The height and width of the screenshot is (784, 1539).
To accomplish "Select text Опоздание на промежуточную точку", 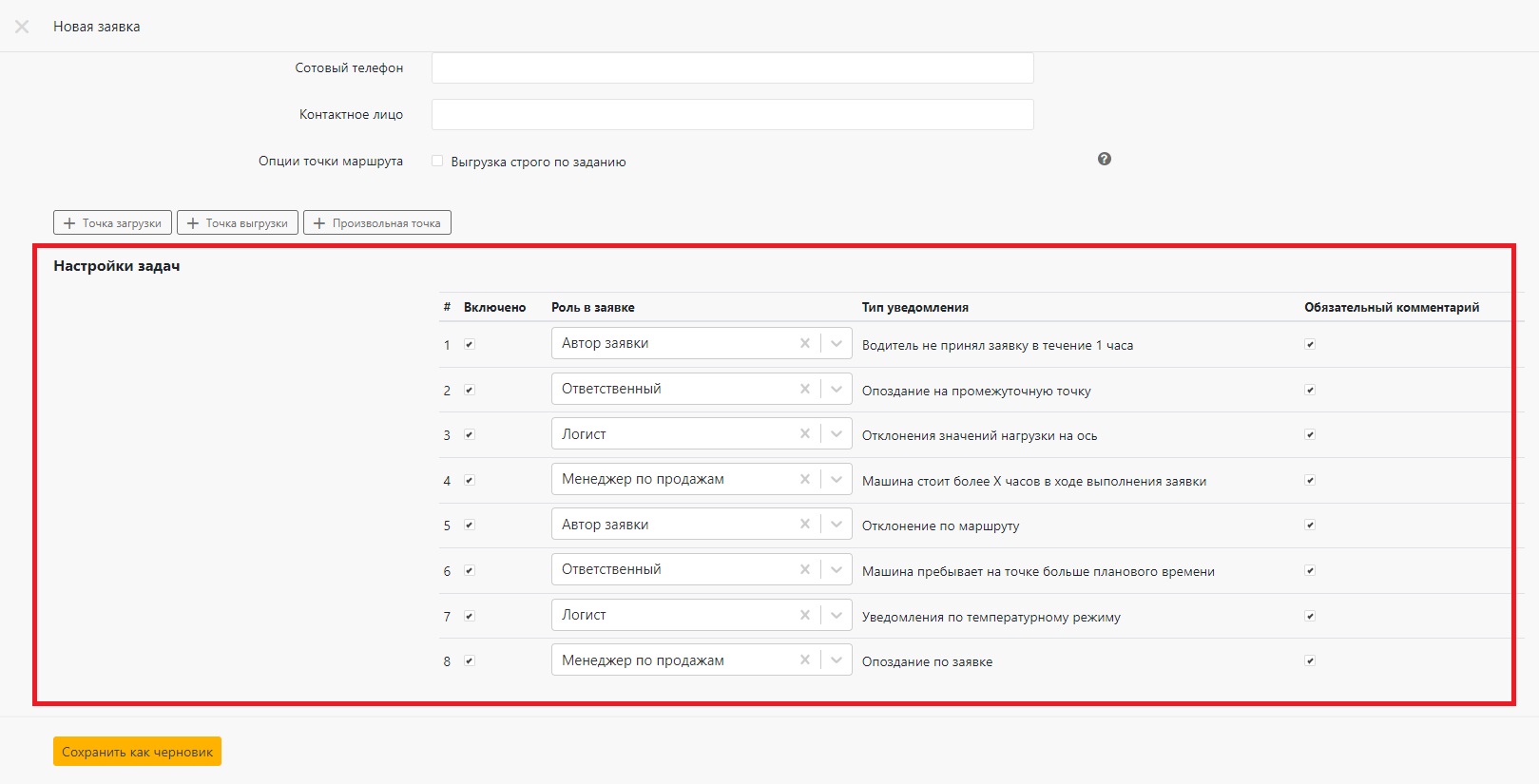I will tap(976, 391).
